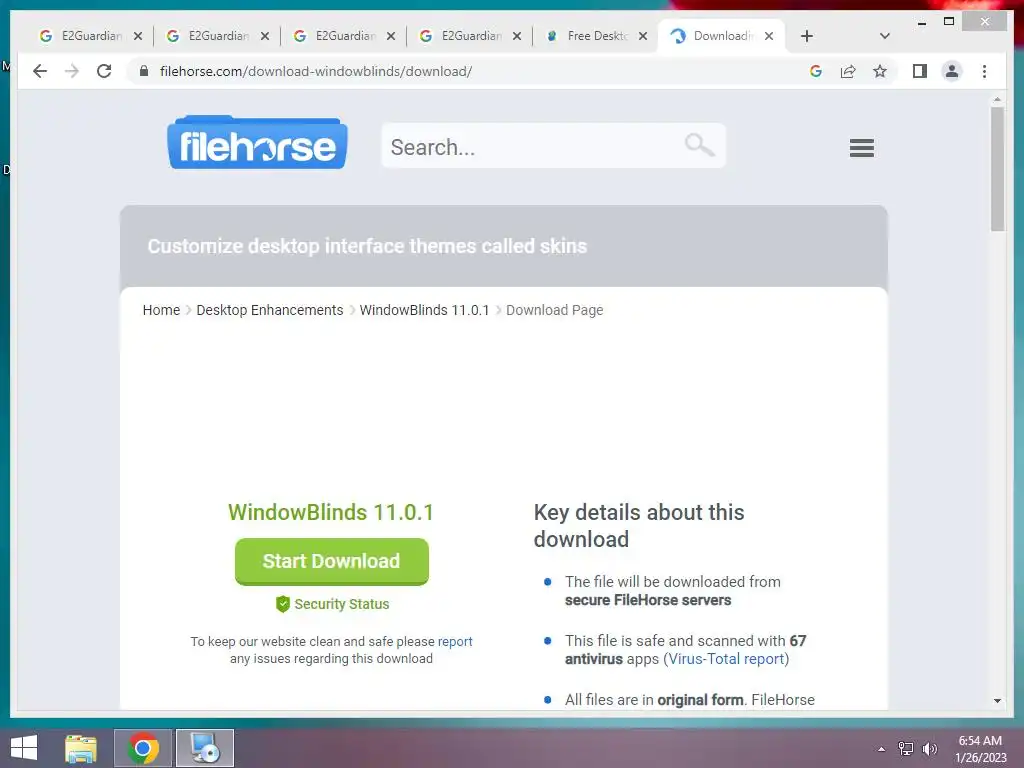Open the Virus-Total report link
Viewport: 1024px width, 768px height.
(726, 659)
